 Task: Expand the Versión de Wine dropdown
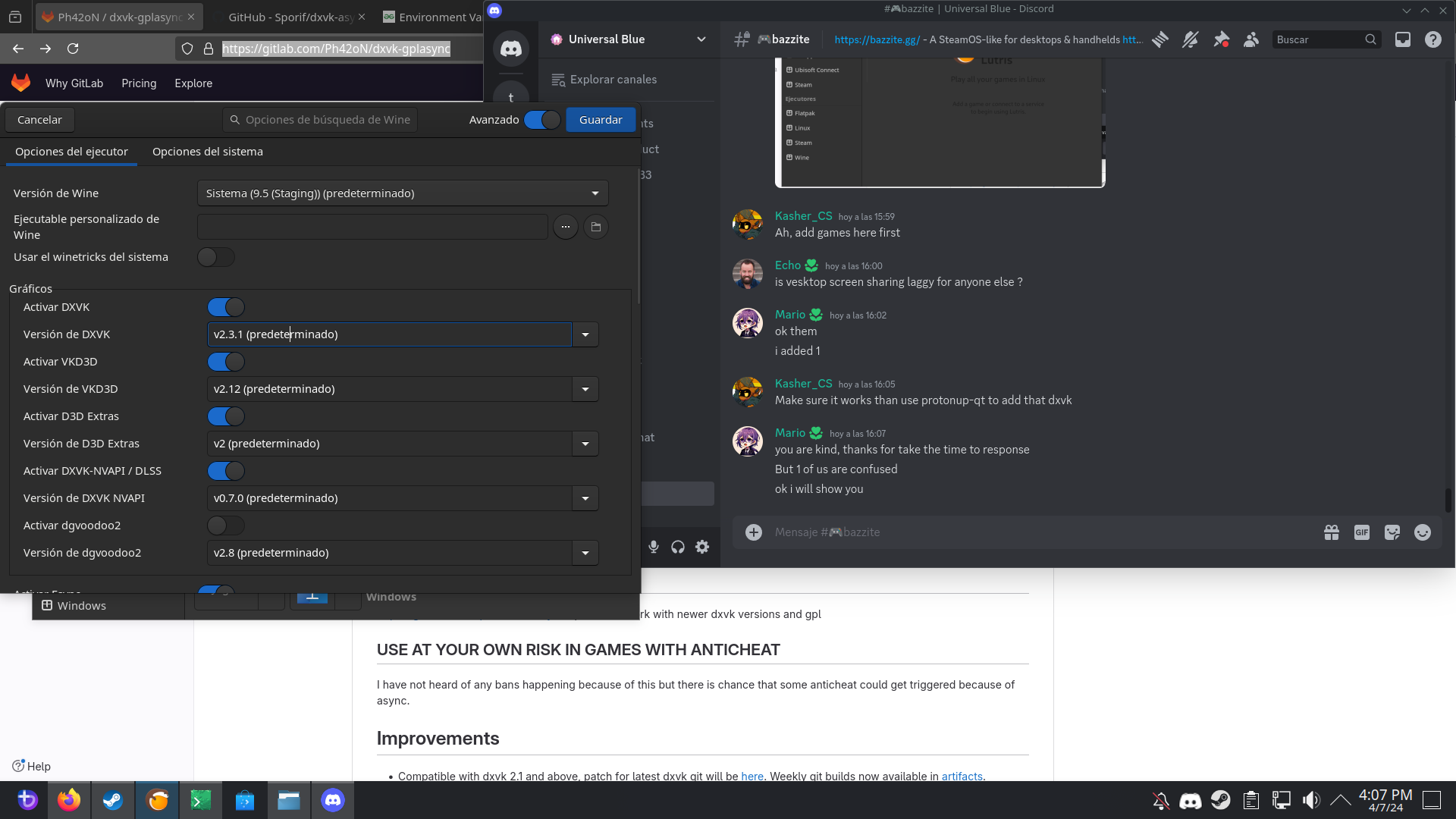click(x=402, y=193)
